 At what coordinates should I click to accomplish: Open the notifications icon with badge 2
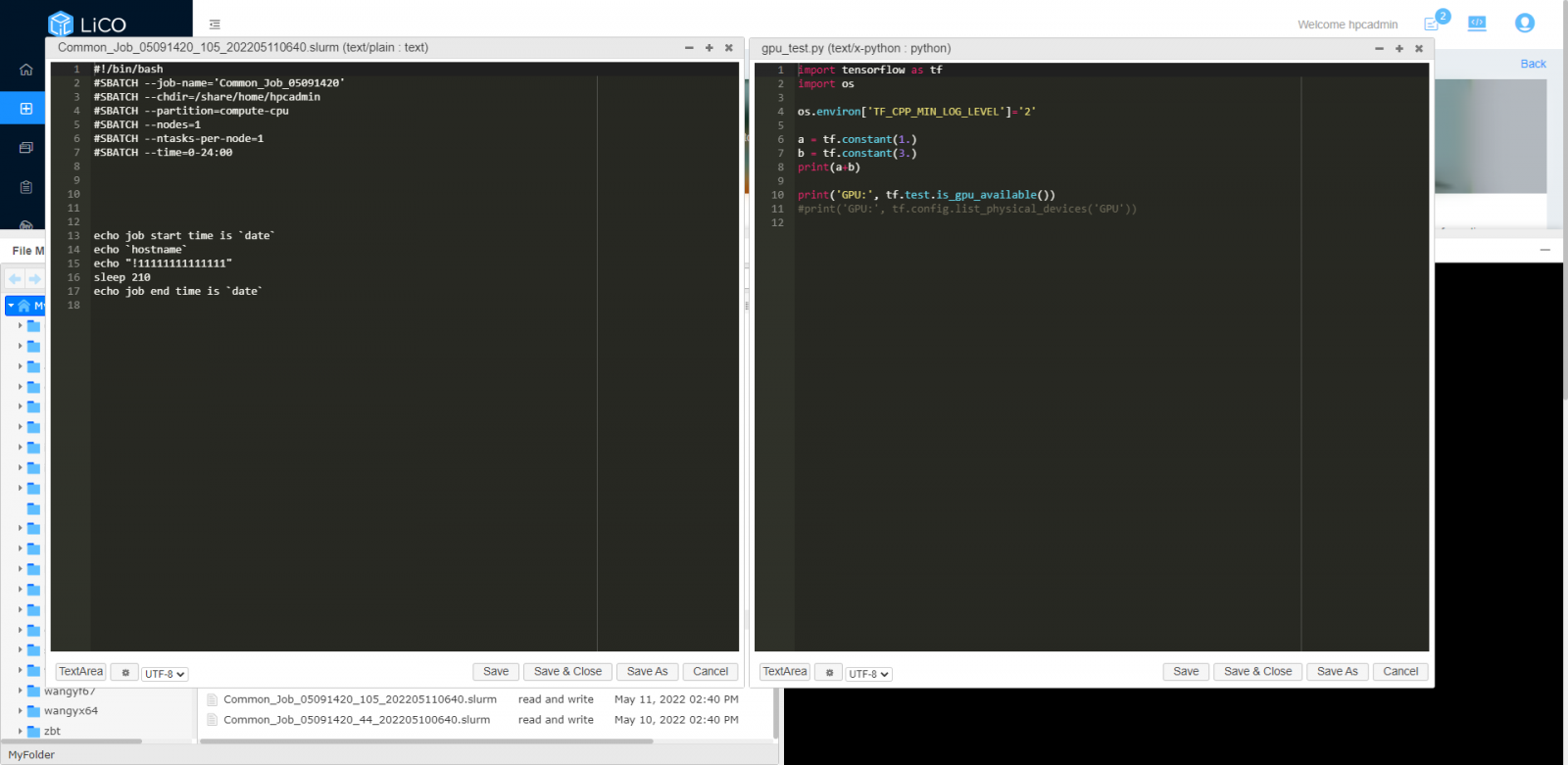click(1432, 24)
